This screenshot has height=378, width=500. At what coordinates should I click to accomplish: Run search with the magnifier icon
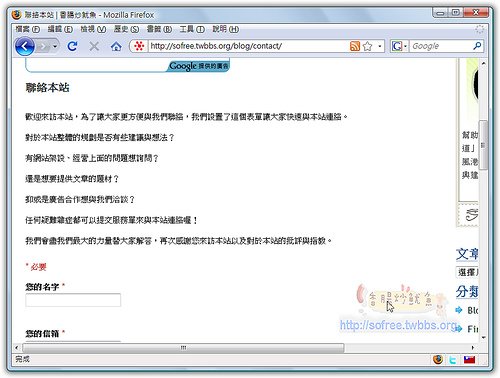pos(477,46)
